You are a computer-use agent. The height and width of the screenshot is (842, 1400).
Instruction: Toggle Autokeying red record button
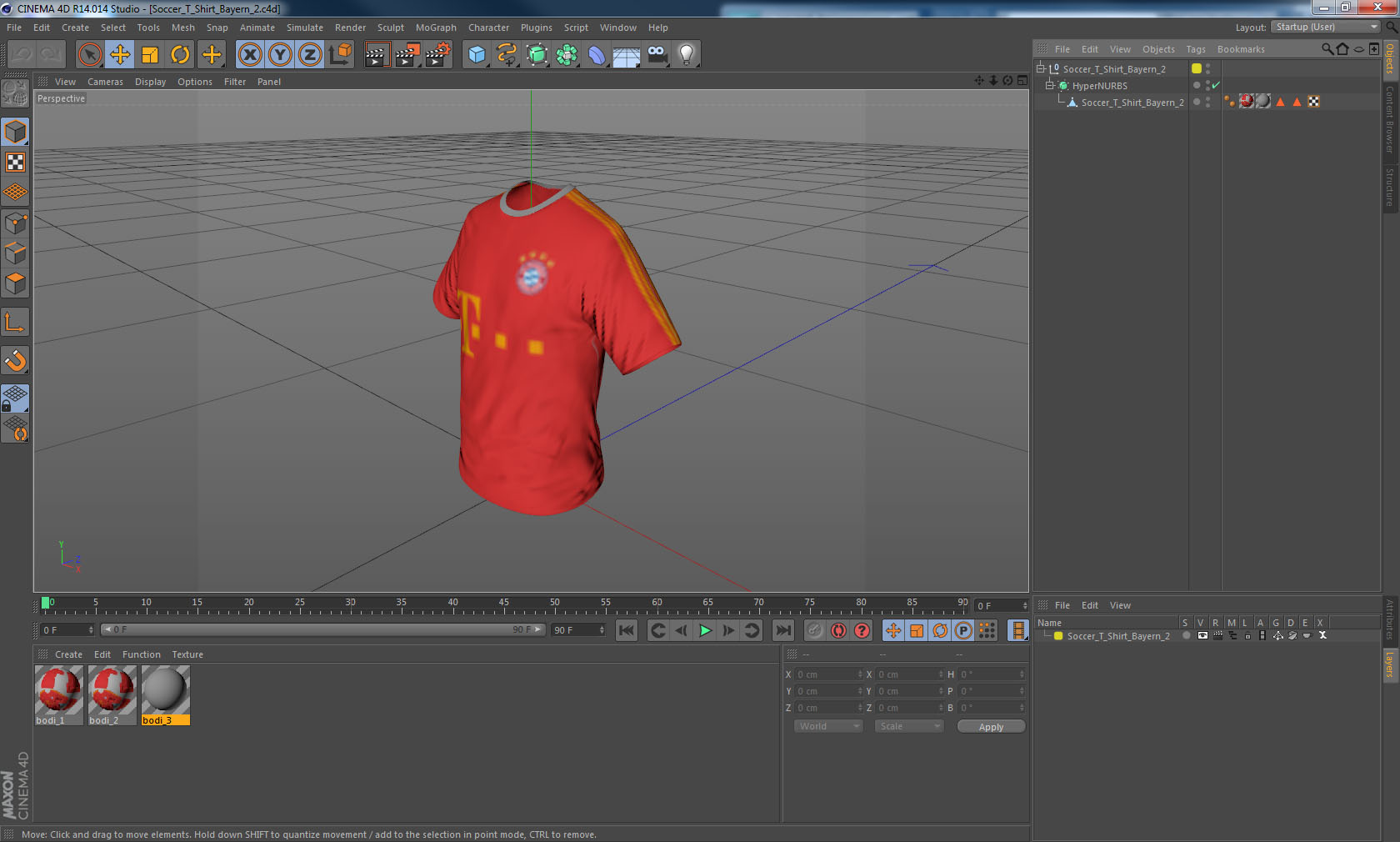[x=838, y=630]
